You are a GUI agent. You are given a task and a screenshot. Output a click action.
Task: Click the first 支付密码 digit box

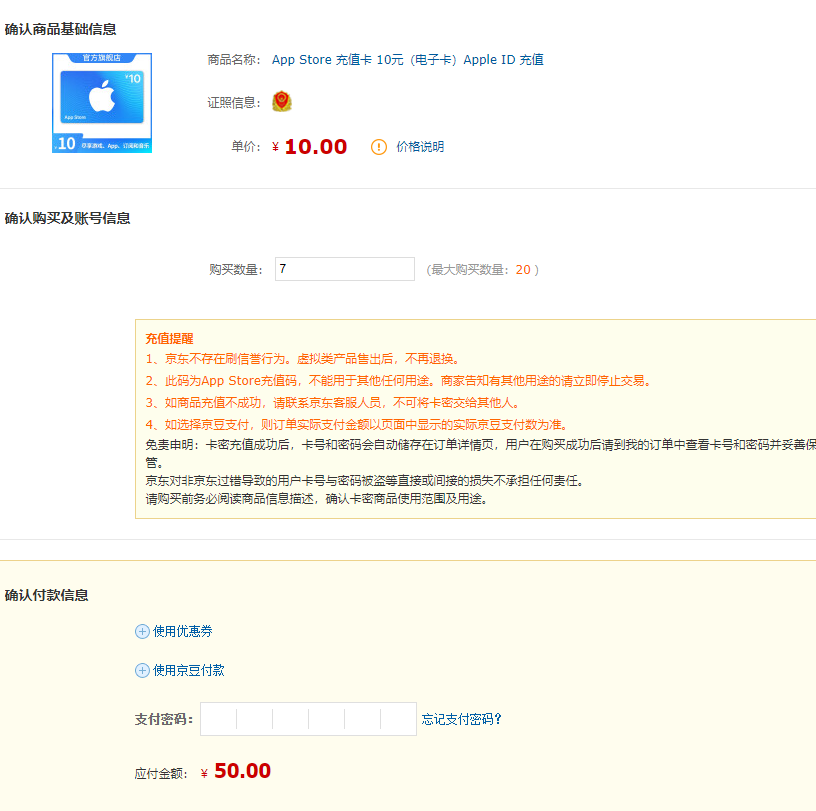(219, 719)
